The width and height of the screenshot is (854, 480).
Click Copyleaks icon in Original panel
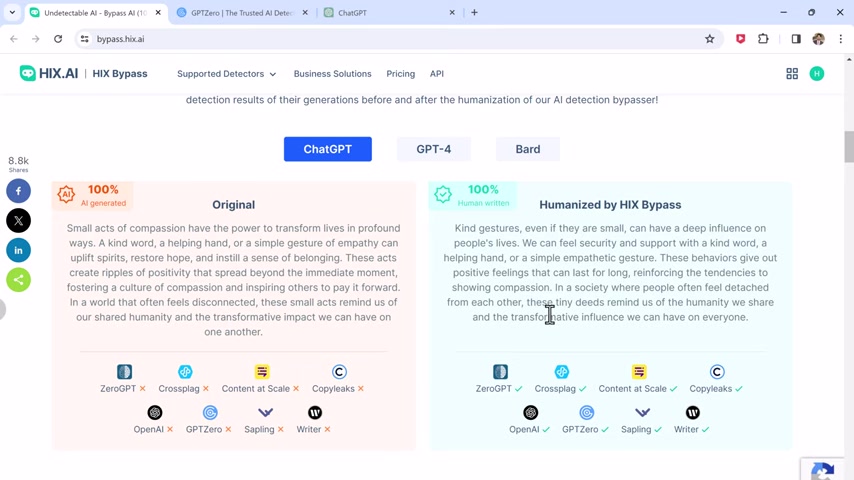coord(339,372)
